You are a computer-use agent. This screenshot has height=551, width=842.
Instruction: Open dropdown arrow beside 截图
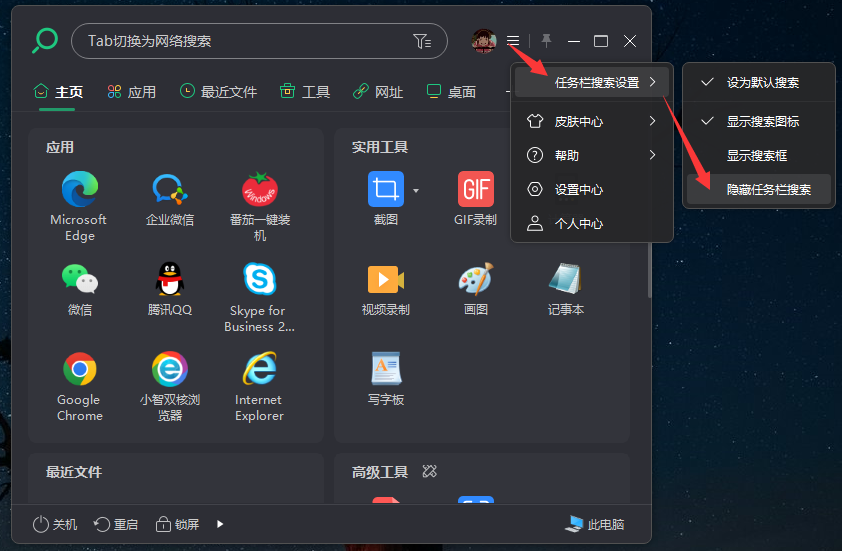[x=416, y=190]
